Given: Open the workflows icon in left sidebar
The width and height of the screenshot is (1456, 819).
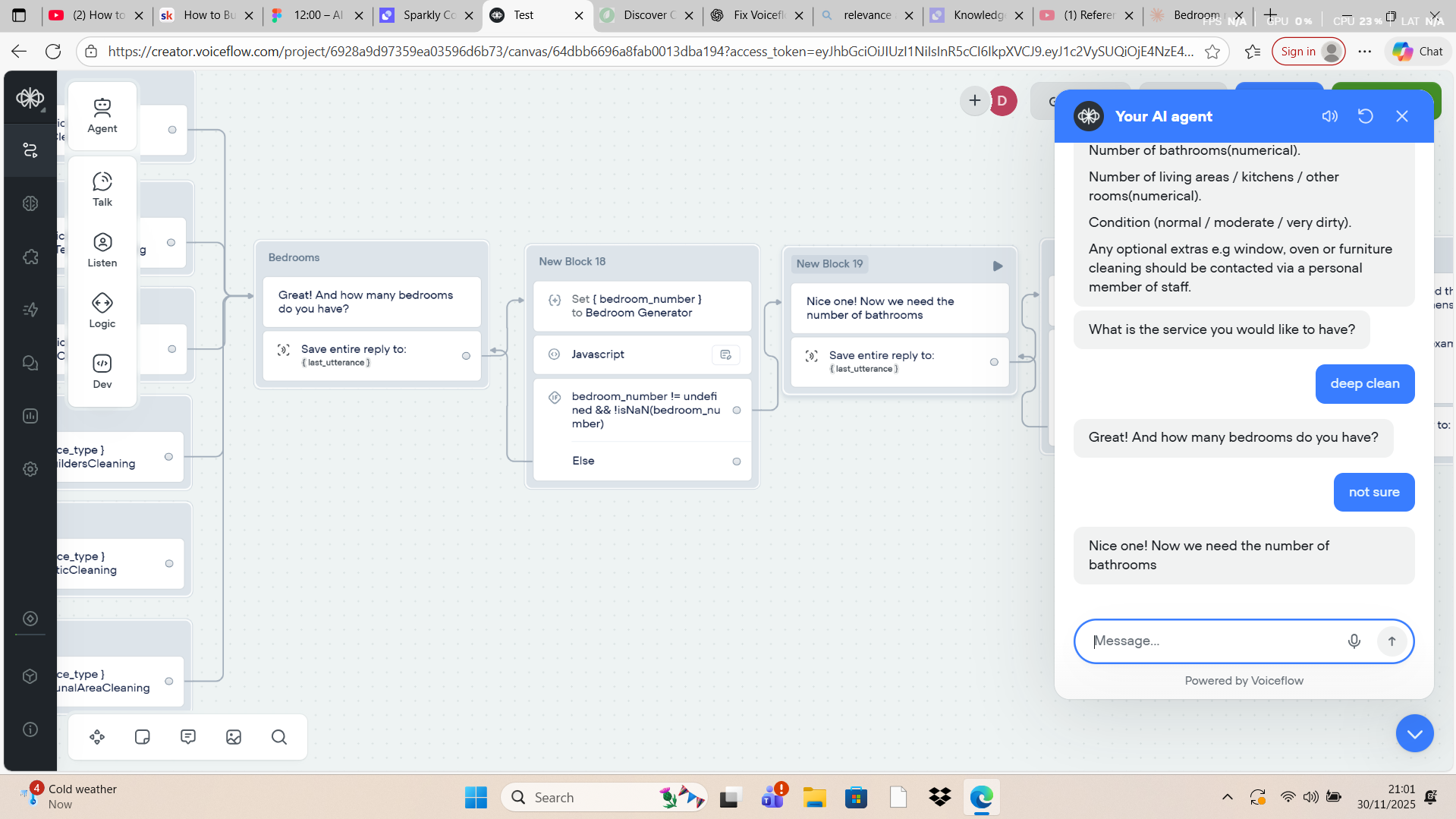Looking at the screenshot, I should [30, 150].
